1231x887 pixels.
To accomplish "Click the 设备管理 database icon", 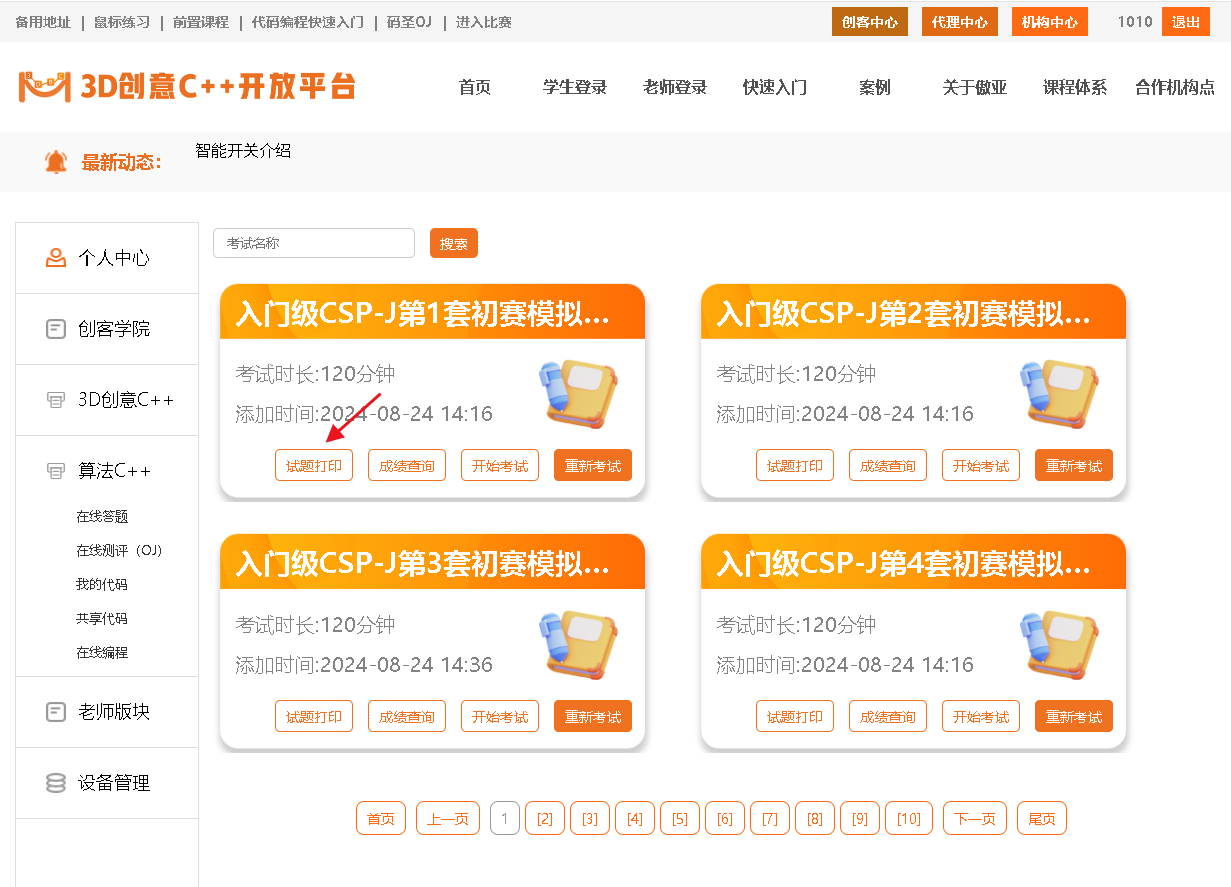I will [56, 783].
